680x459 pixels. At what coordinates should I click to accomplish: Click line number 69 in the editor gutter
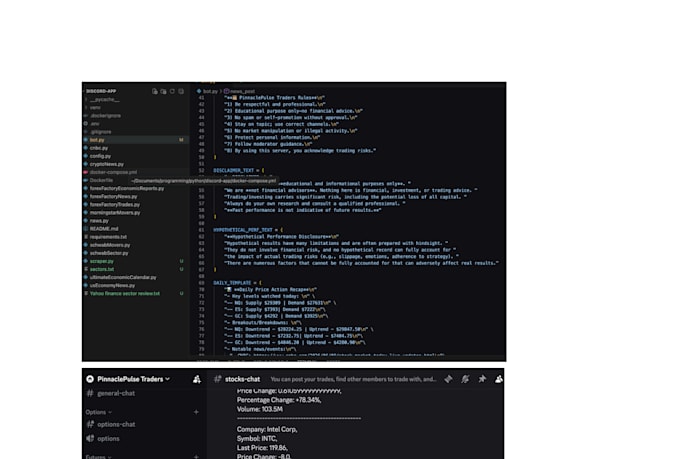[201, 283]
